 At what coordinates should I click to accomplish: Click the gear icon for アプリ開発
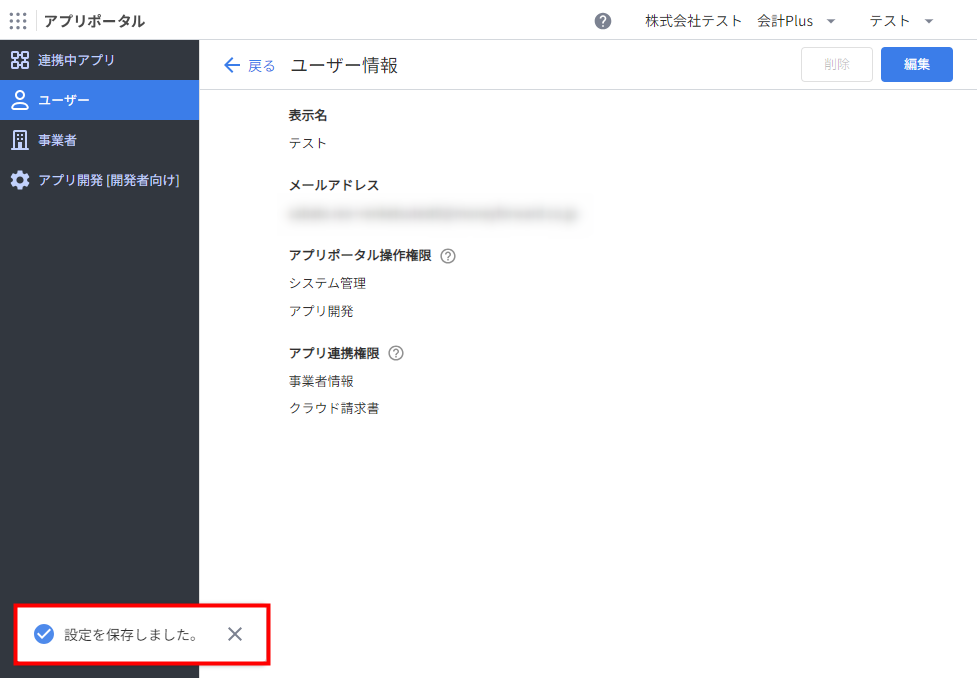coord(20,180)
